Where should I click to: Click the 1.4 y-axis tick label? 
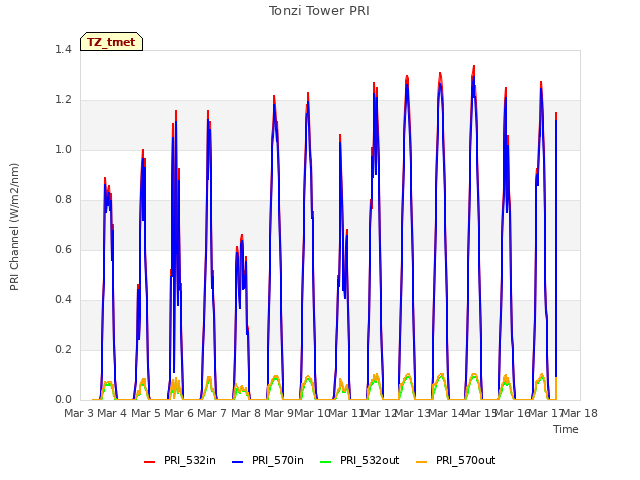(63, 50)
